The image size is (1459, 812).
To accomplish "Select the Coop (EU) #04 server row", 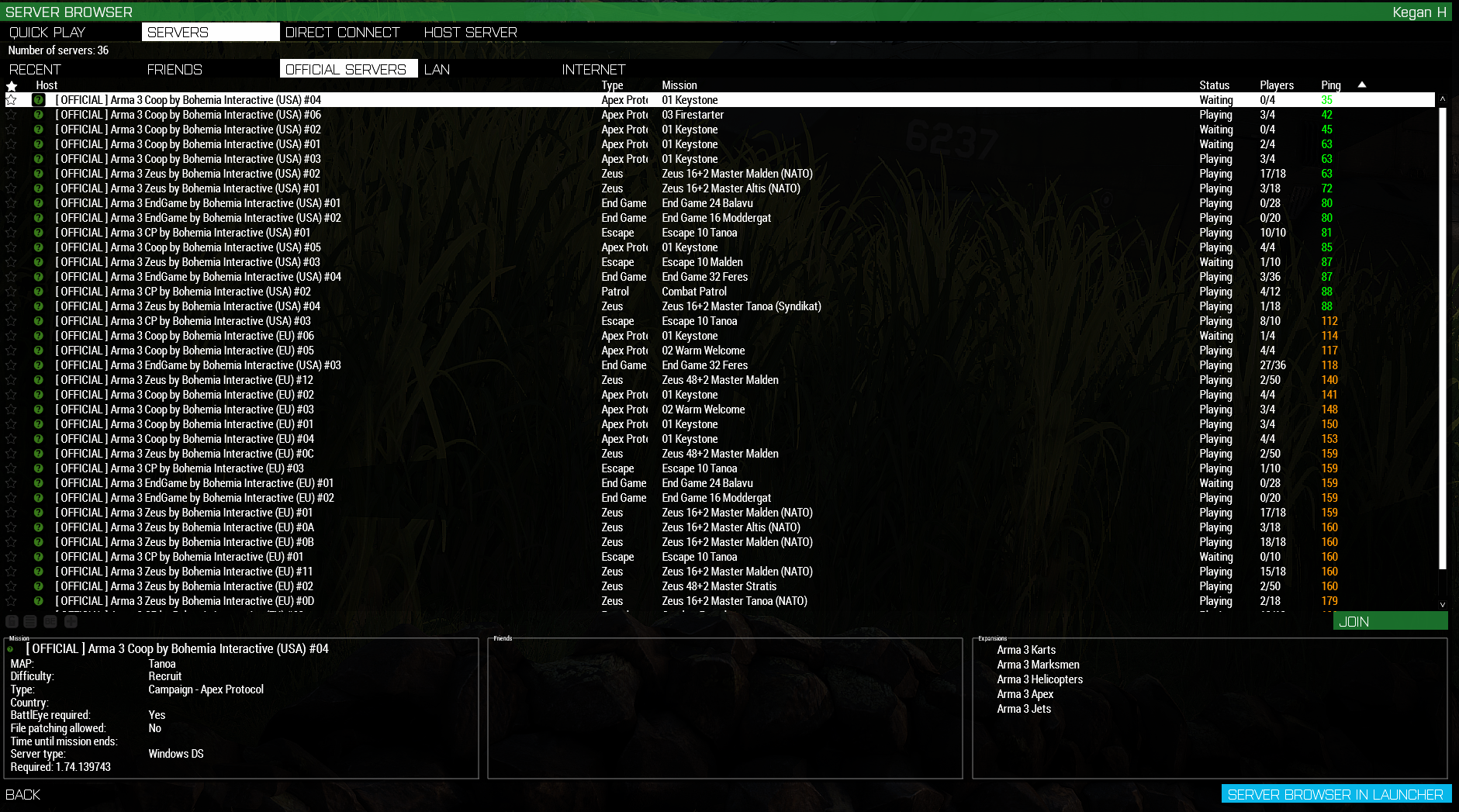I will point(720,439).
